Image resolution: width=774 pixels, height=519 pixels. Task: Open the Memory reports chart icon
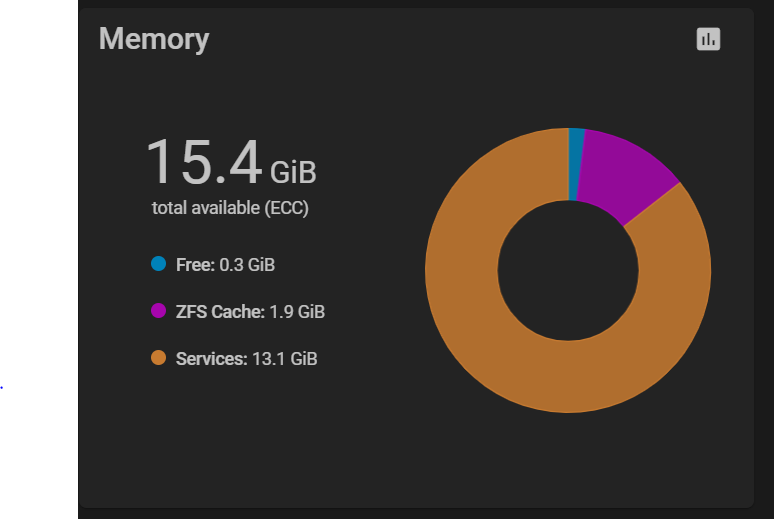708,39
